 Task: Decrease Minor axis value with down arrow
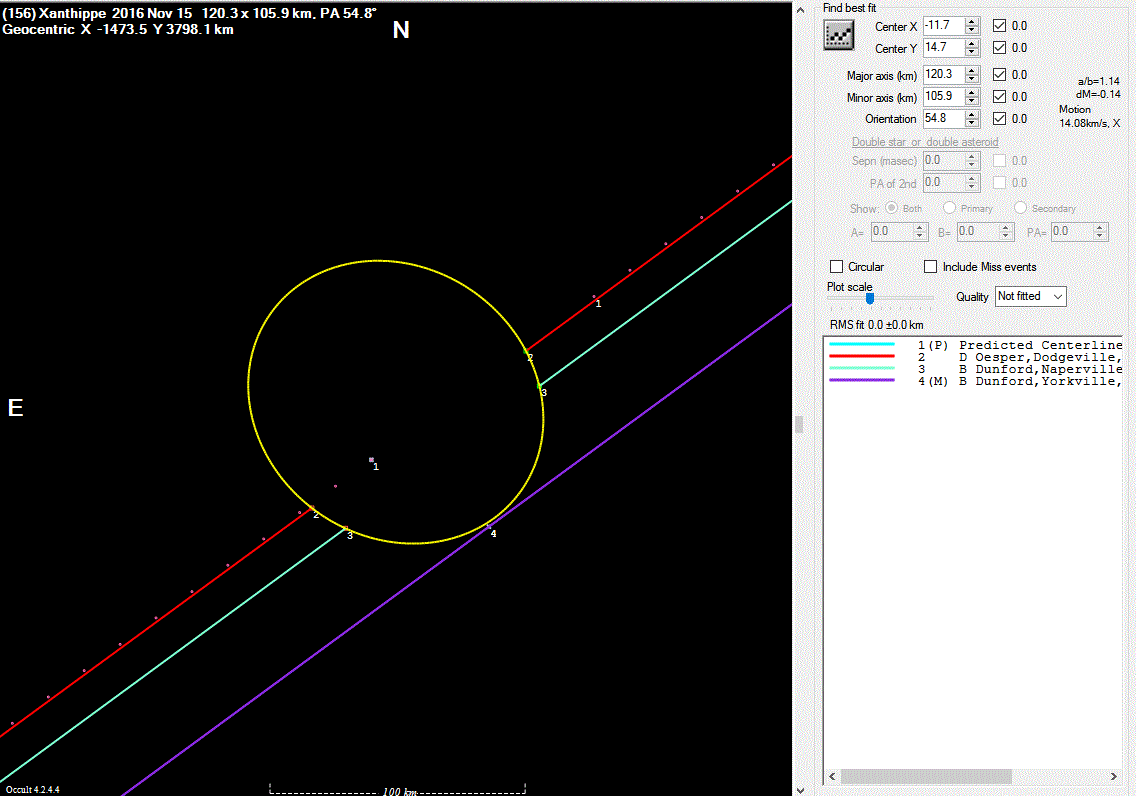pos(972,101)
